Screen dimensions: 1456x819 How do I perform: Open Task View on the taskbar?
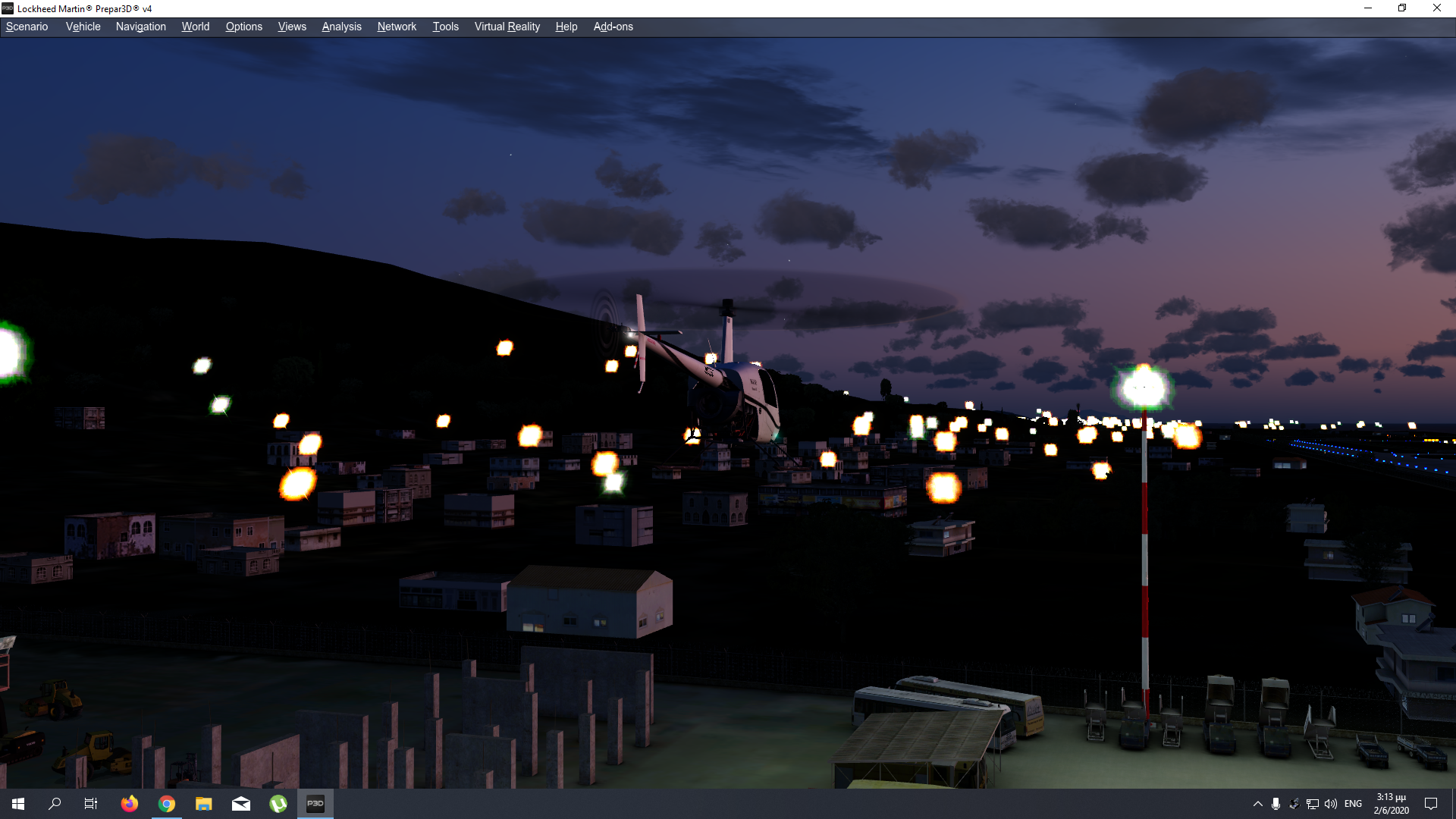point(91,804)
